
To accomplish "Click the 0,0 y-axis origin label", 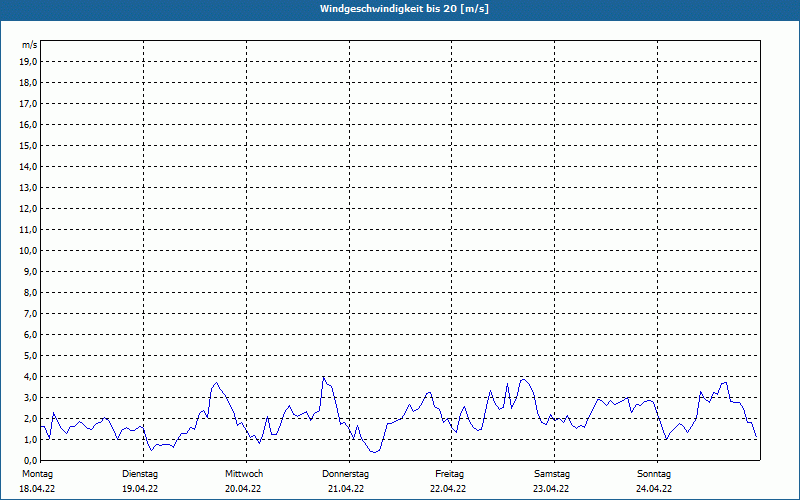I will [x=31, y=460].
